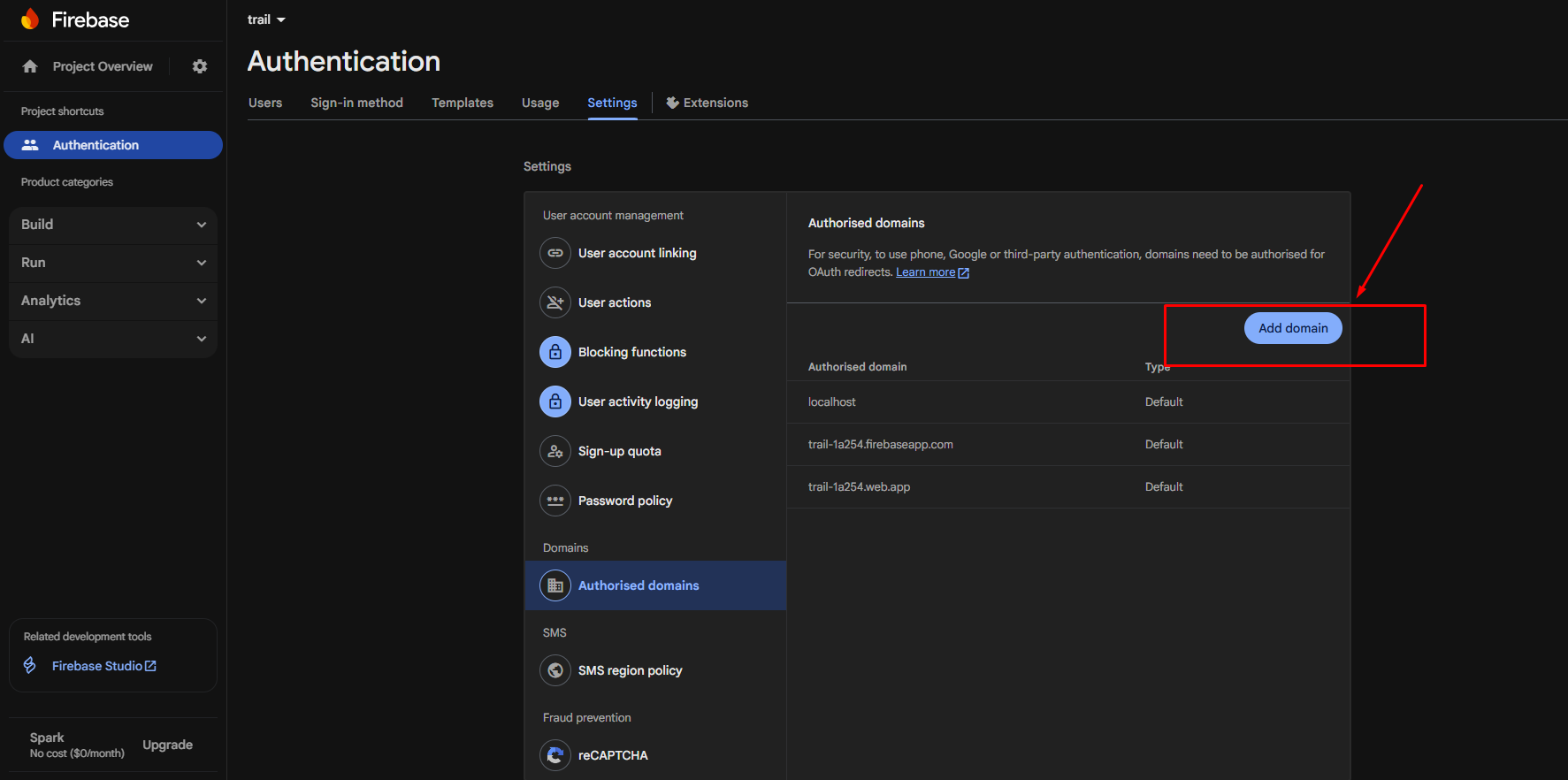1568x780 pixels.
Task: Click the Firebase Studio icon
Action: [x=30, y=665]
